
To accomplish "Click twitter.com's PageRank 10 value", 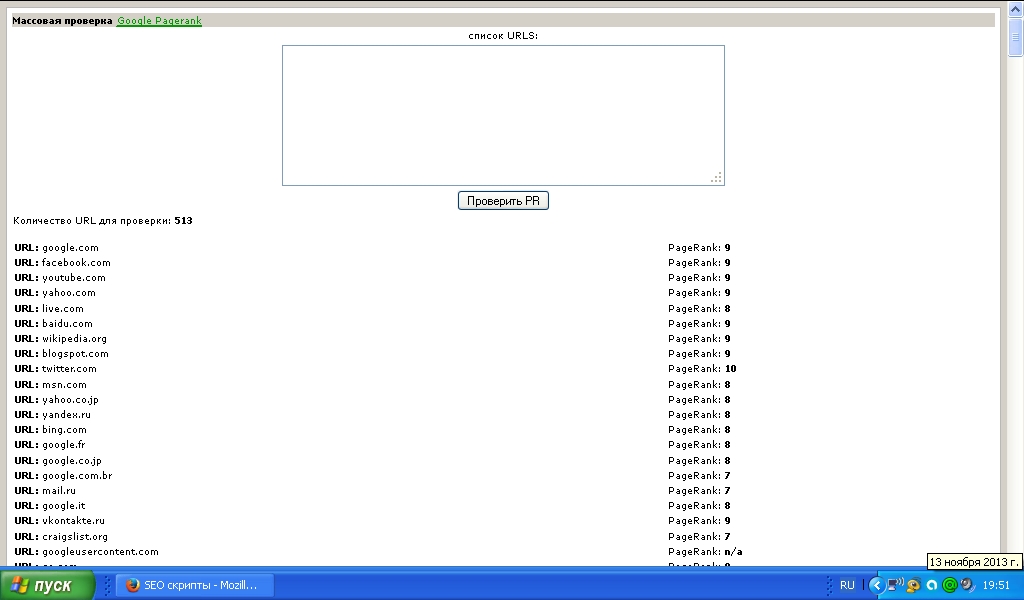I will (x=731, y=368).
